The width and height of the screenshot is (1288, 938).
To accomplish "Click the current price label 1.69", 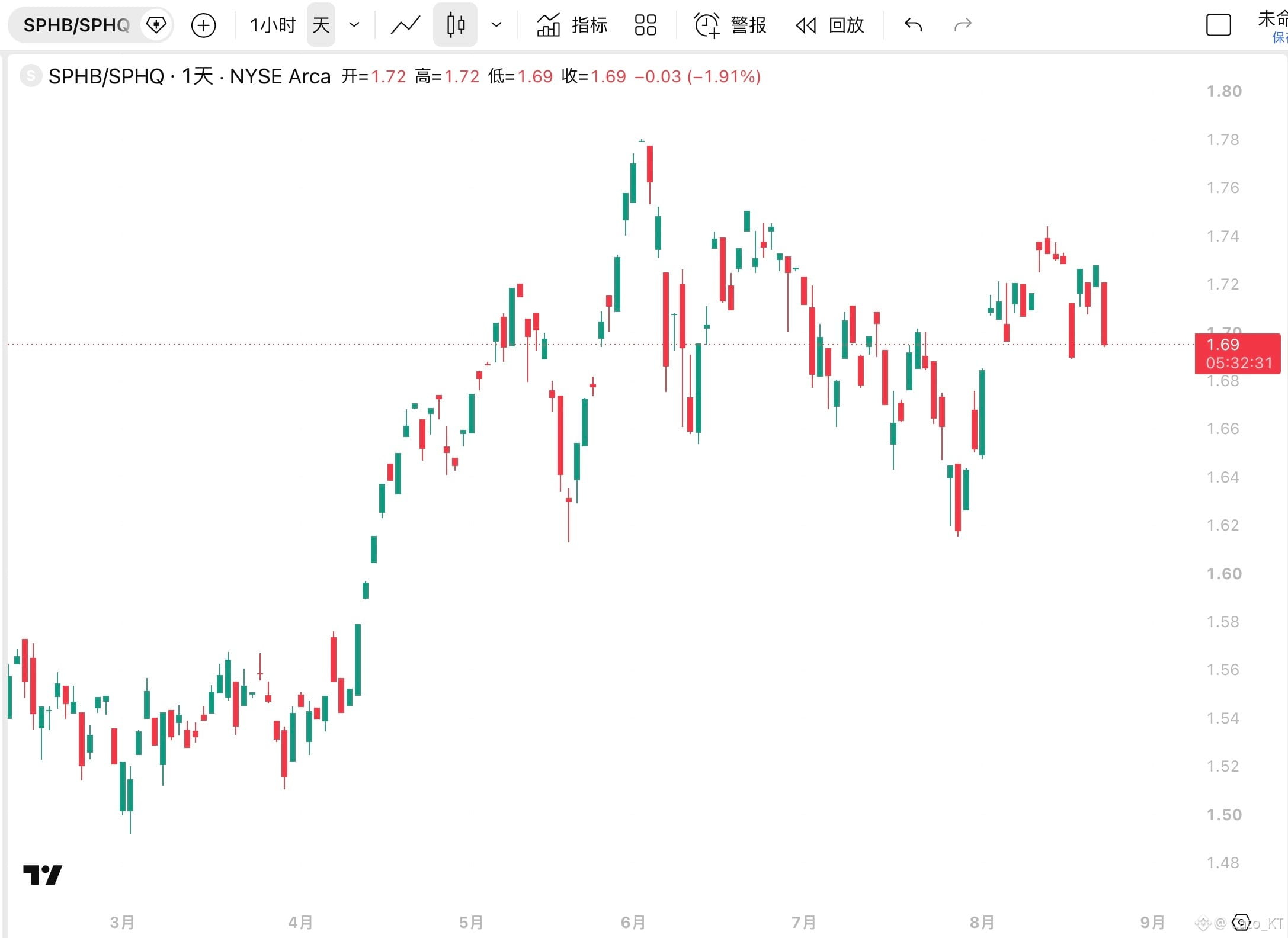I will [1238, 354].
